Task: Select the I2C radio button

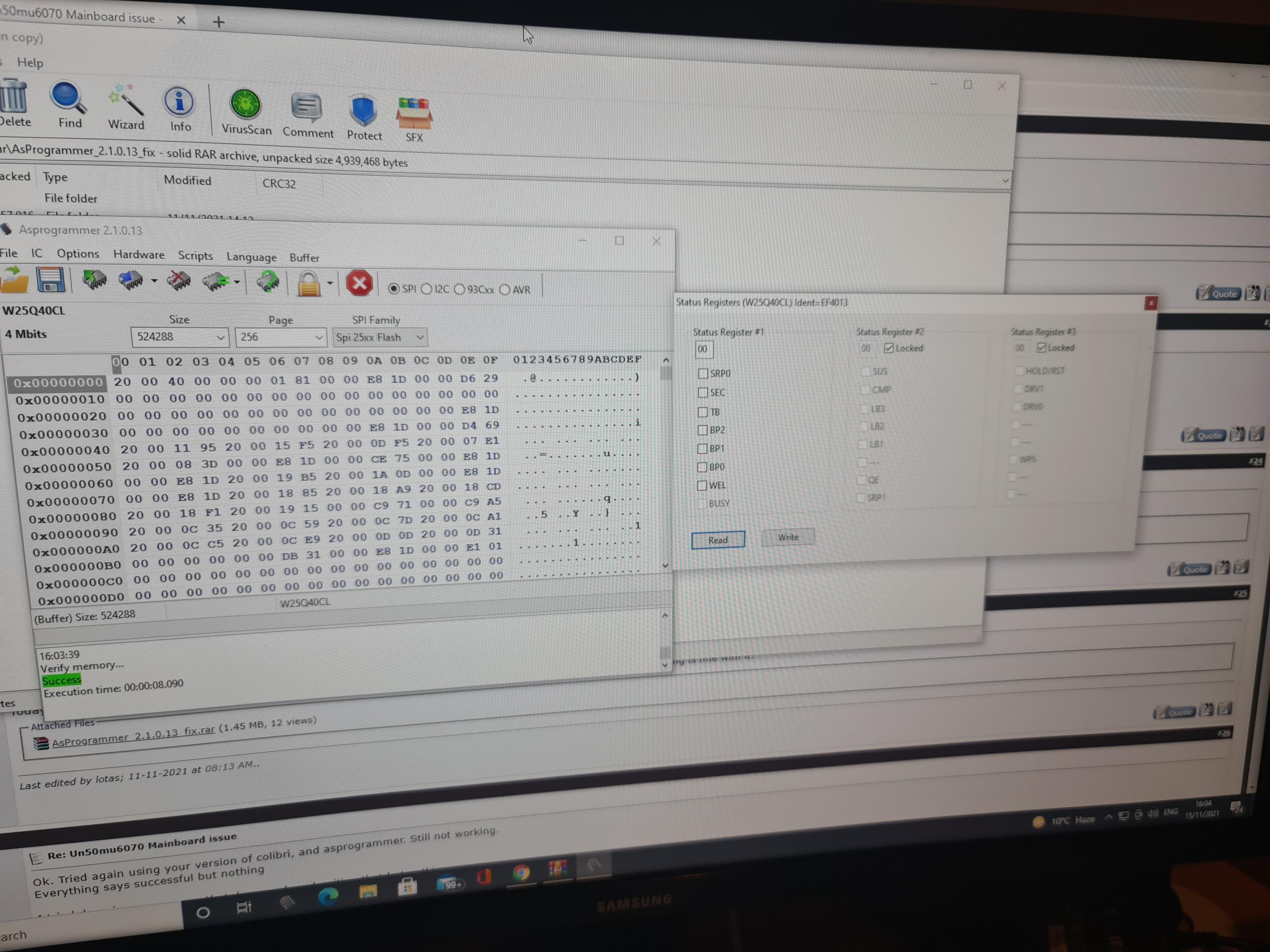Action: (x=427, y=289)
